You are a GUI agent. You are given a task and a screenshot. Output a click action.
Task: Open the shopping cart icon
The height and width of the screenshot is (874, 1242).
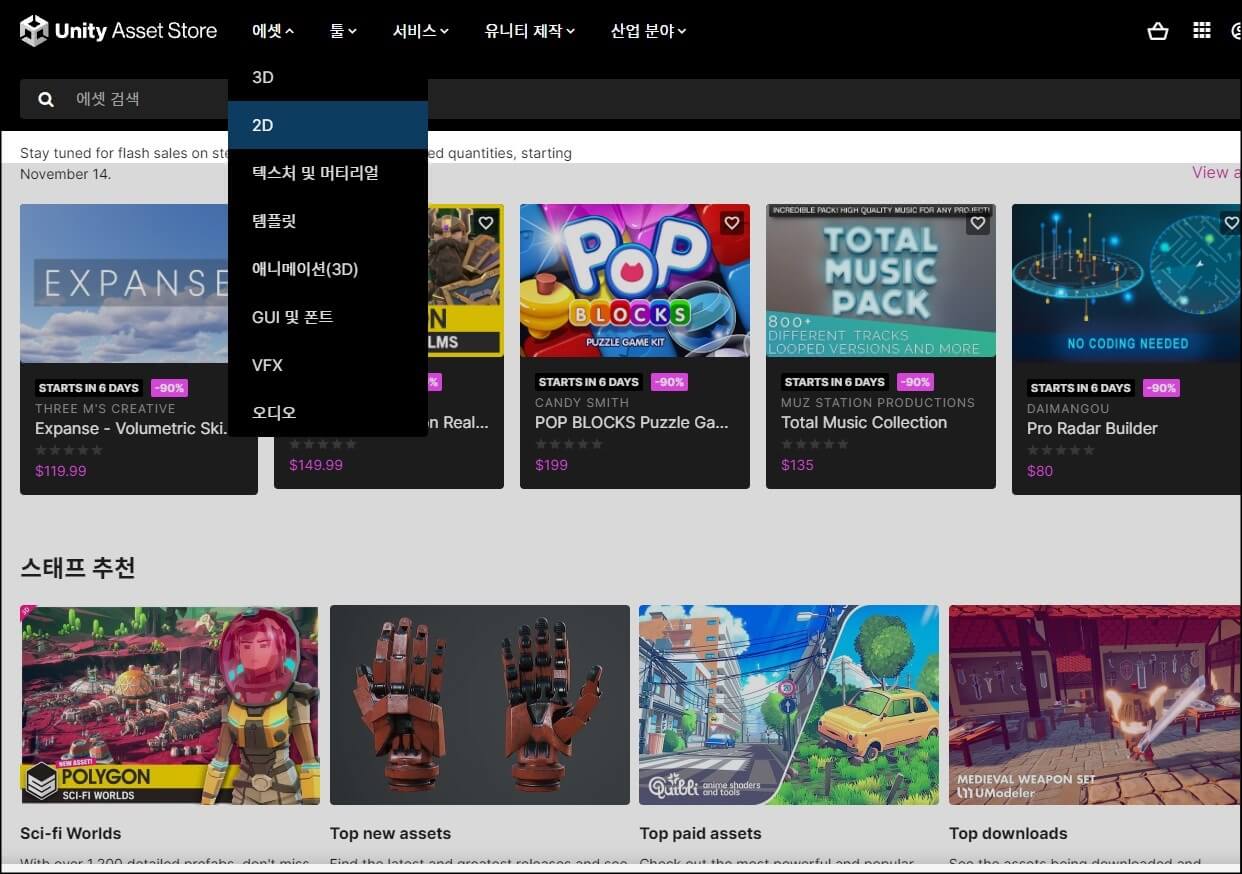[x=1158, y=31]
